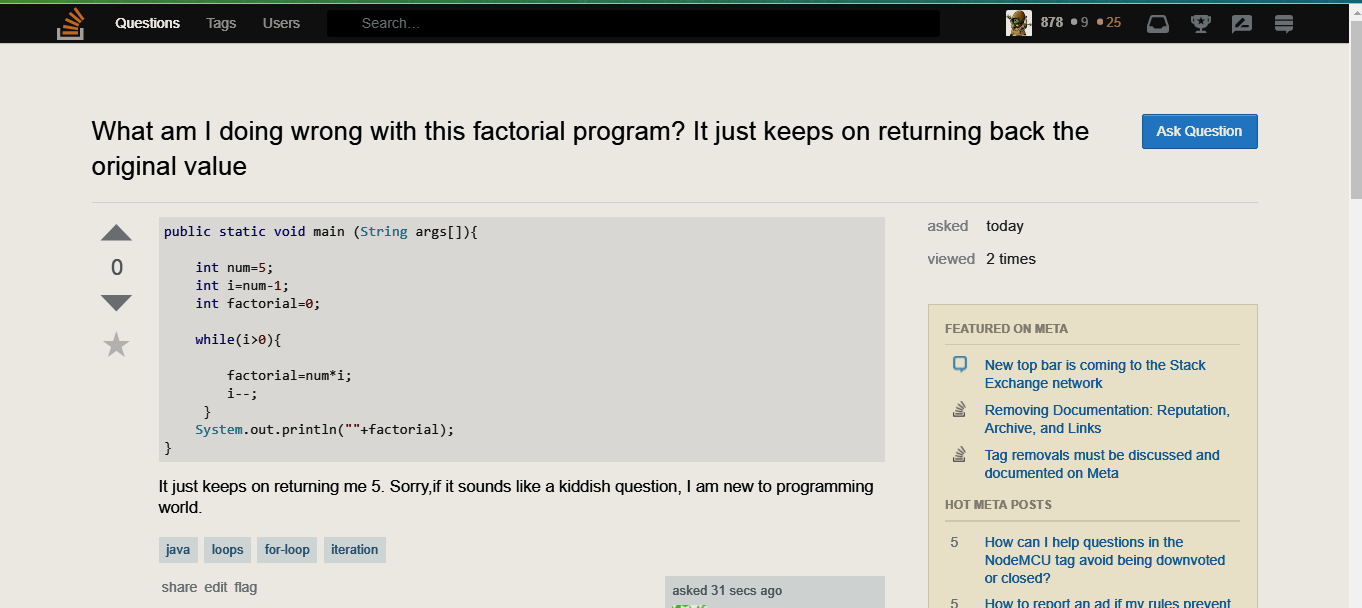Click the Stack Exchange icon next to the Tag removals post
This screenshot has height=608, width=1362.
(x=958, y=454)
